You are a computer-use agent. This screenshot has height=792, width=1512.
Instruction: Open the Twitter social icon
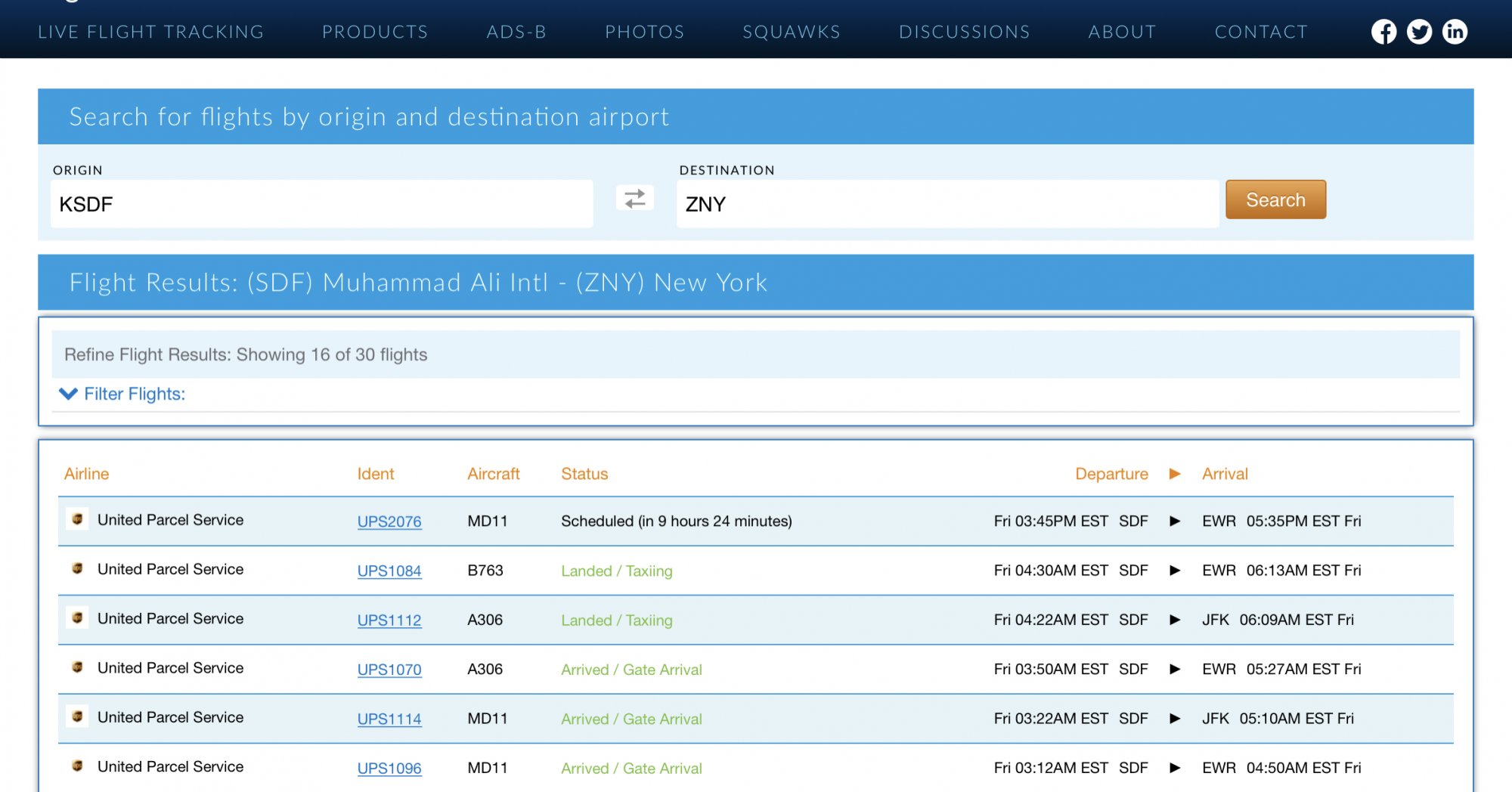click(x=1419, y=32)
